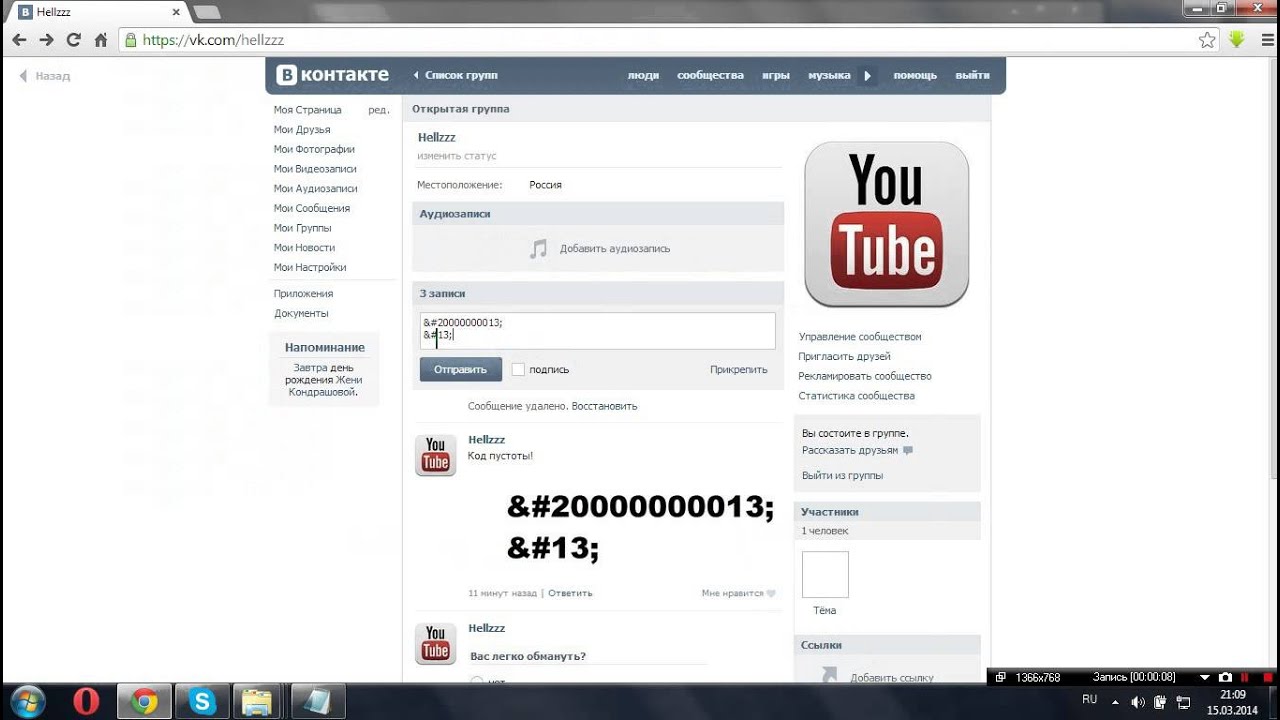Click выйти to log out
1280x720 pixels.
(x=972, y=75)
